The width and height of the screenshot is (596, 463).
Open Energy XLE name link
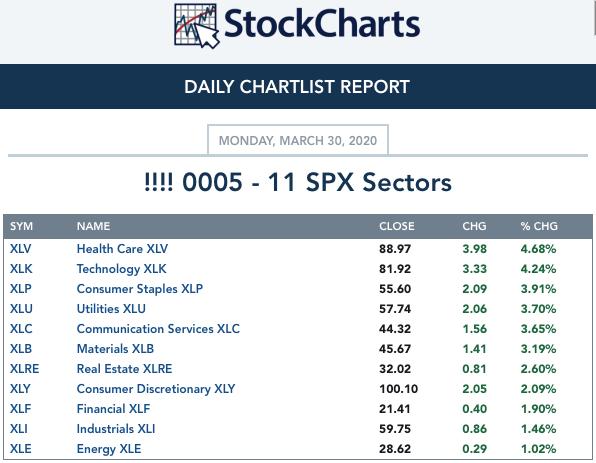point(109,449)
